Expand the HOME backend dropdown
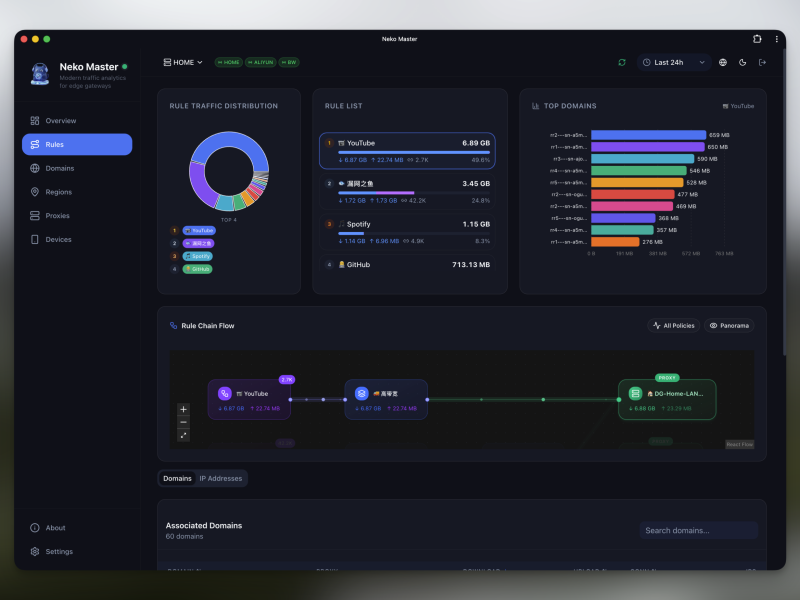Screen dimensions: 800x600 point(183,62)
